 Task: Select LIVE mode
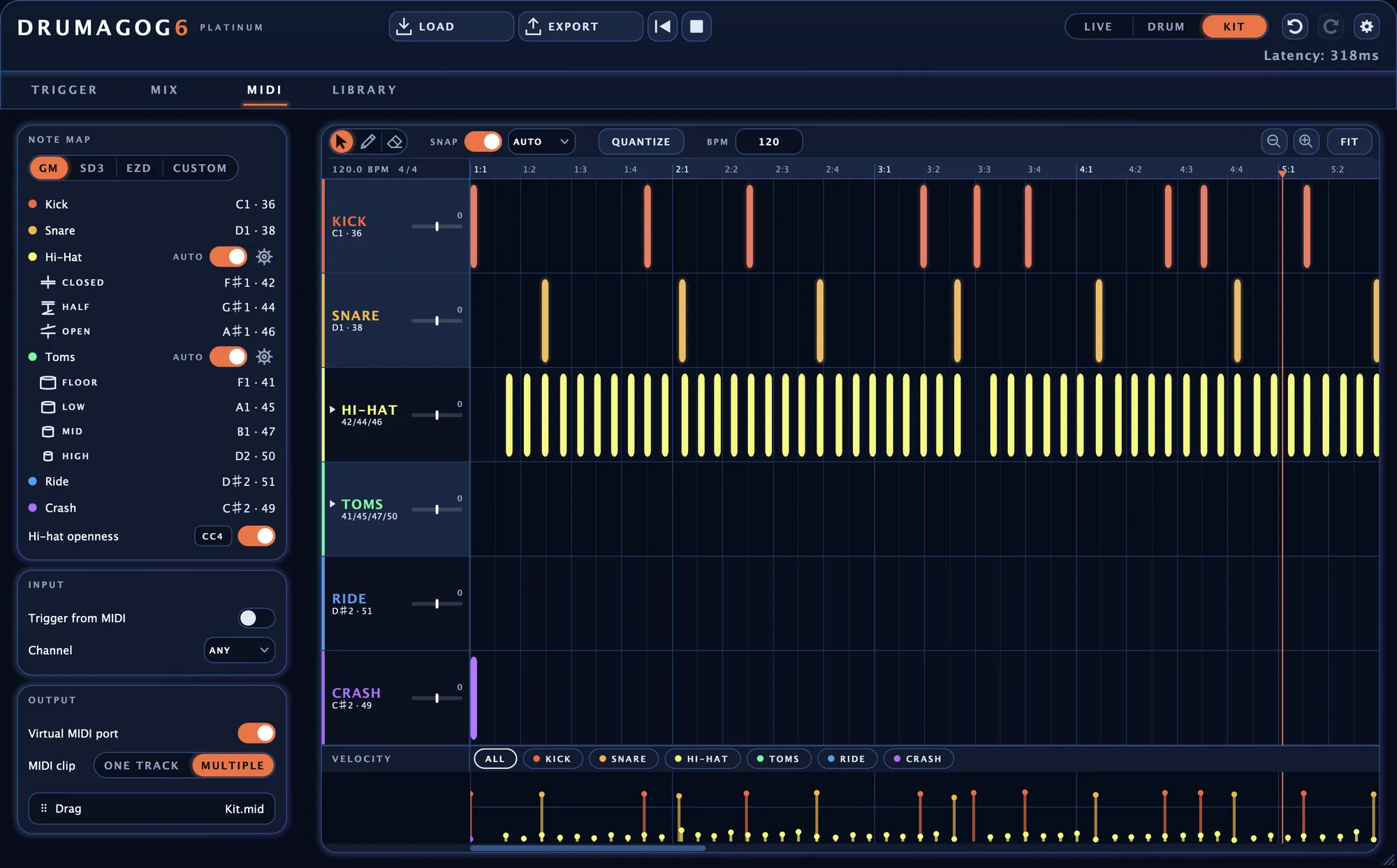coord(1098,27)
